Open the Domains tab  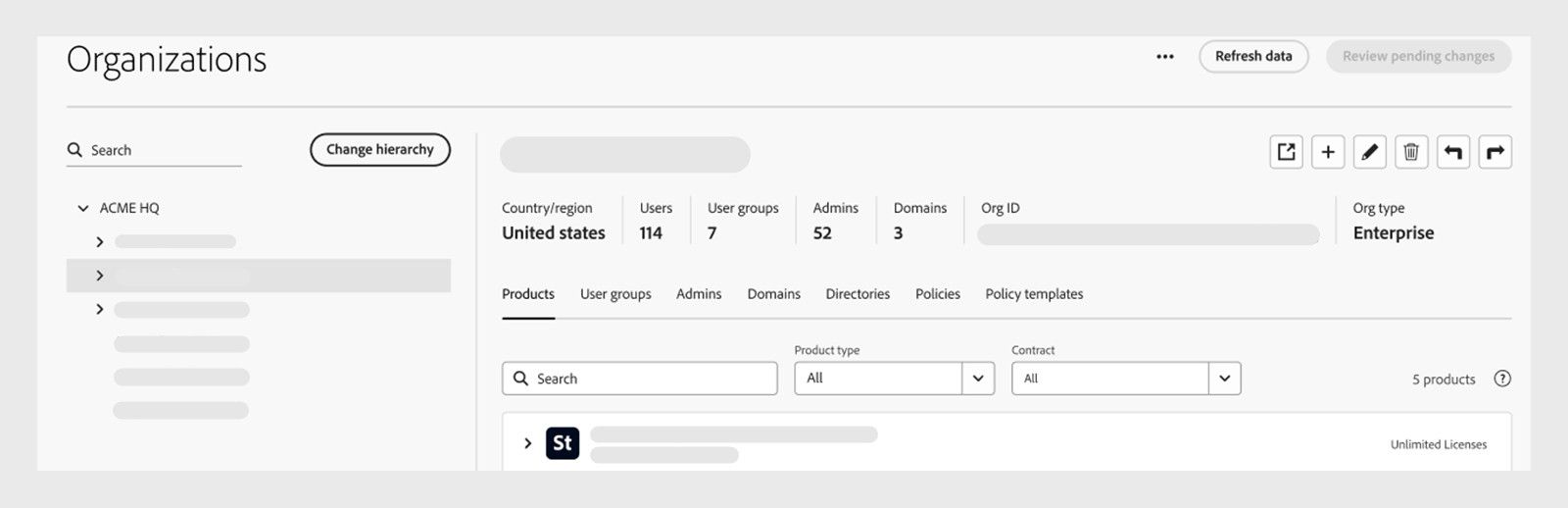coord(774,294)
